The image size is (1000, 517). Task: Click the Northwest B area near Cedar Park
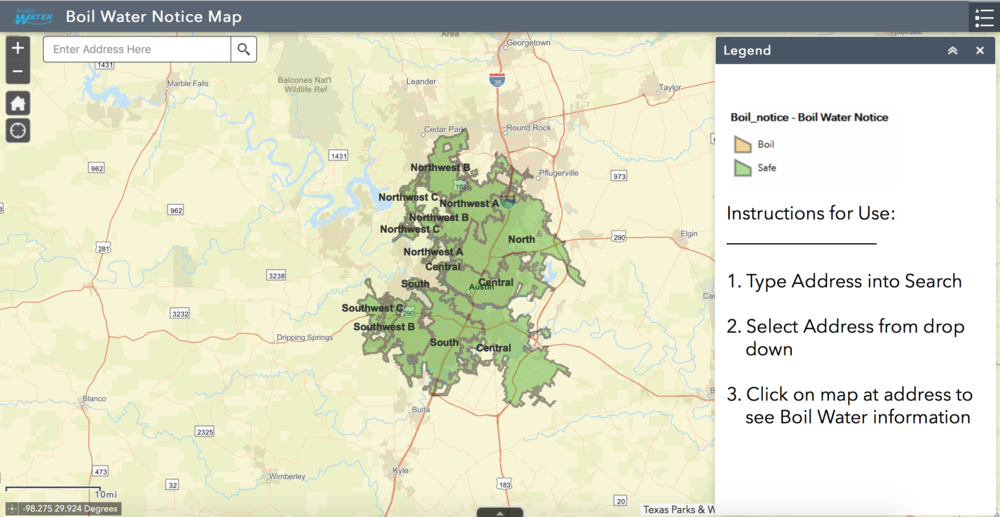click(x=439, y=167)
